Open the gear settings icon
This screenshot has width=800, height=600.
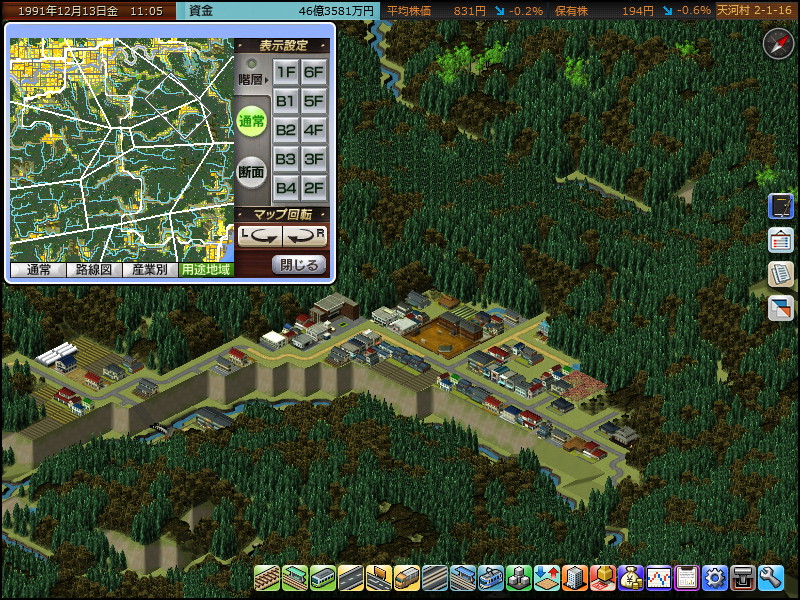pos(715,578)
